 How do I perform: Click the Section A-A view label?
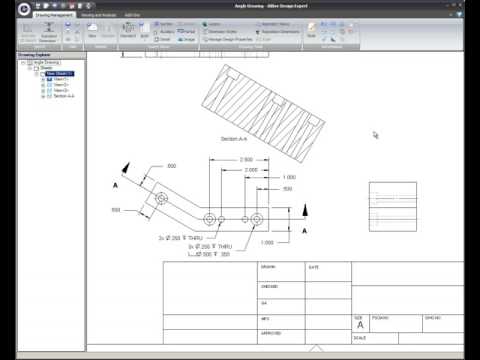pyautogui.click(x=234, y=139)
